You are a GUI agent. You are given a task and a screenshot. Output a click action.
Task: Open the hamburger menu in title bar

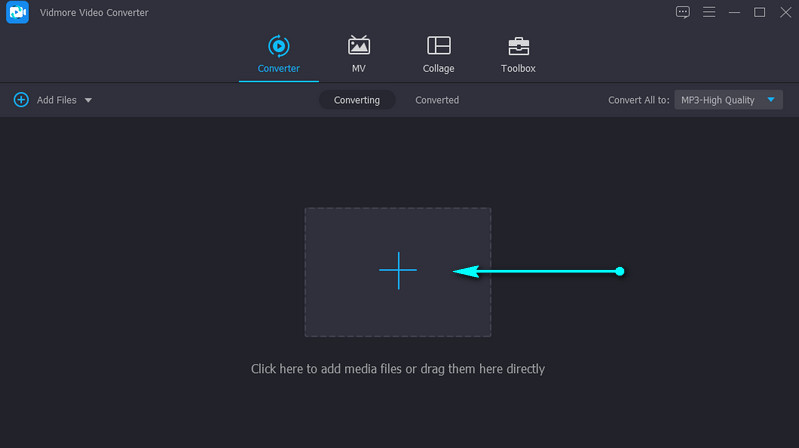709,12
